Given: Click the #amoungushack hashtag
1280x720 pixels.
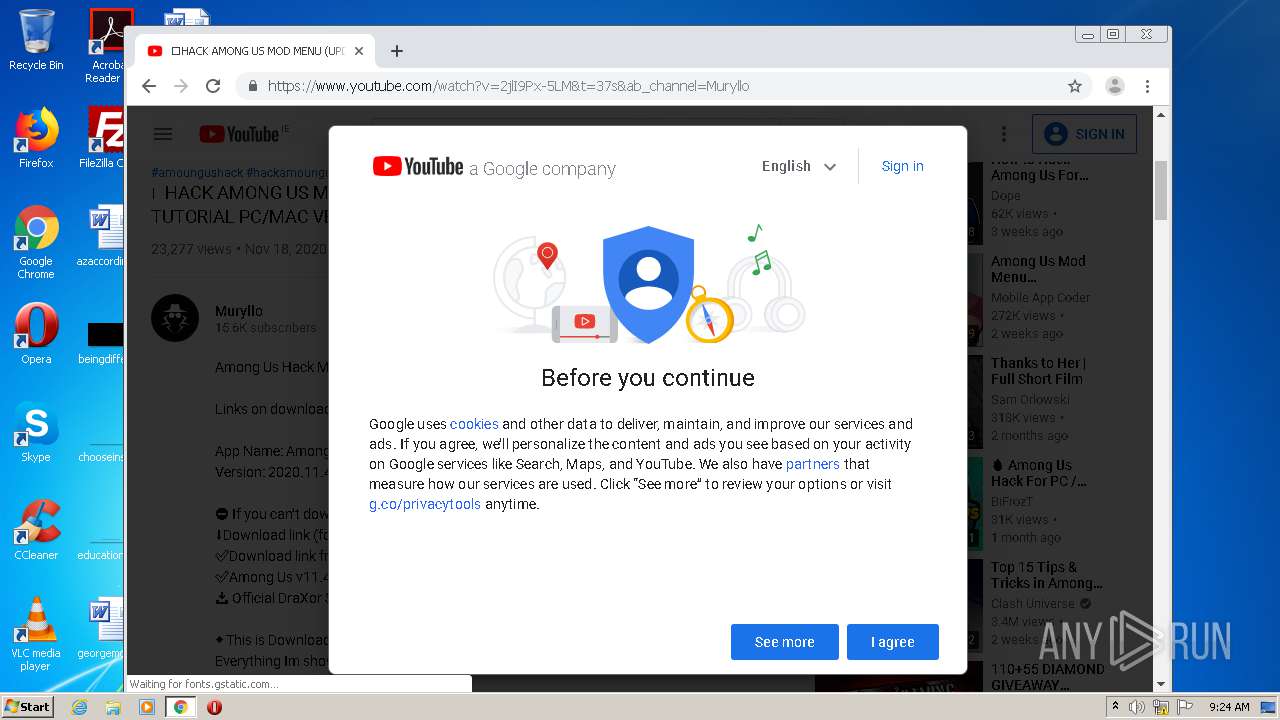Looking at the screenshot, I should [197, 172].
